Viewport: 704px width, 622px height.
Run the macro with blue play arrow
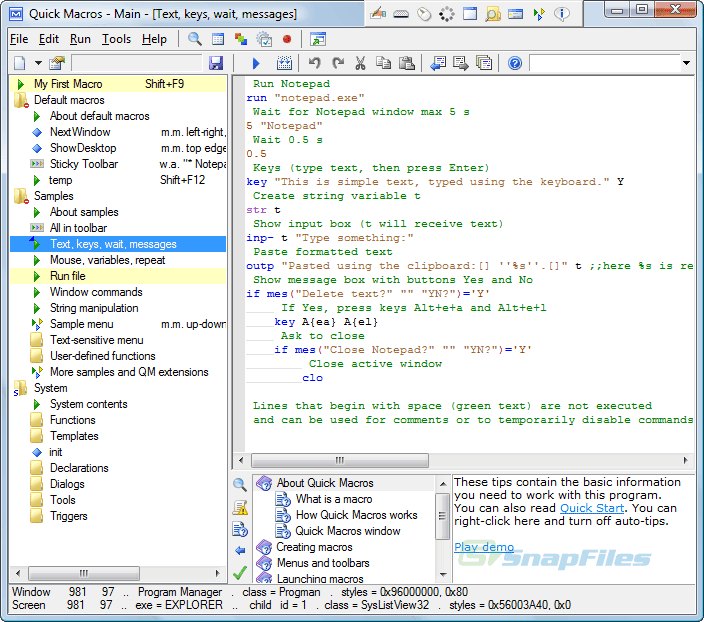pos(256,63)
